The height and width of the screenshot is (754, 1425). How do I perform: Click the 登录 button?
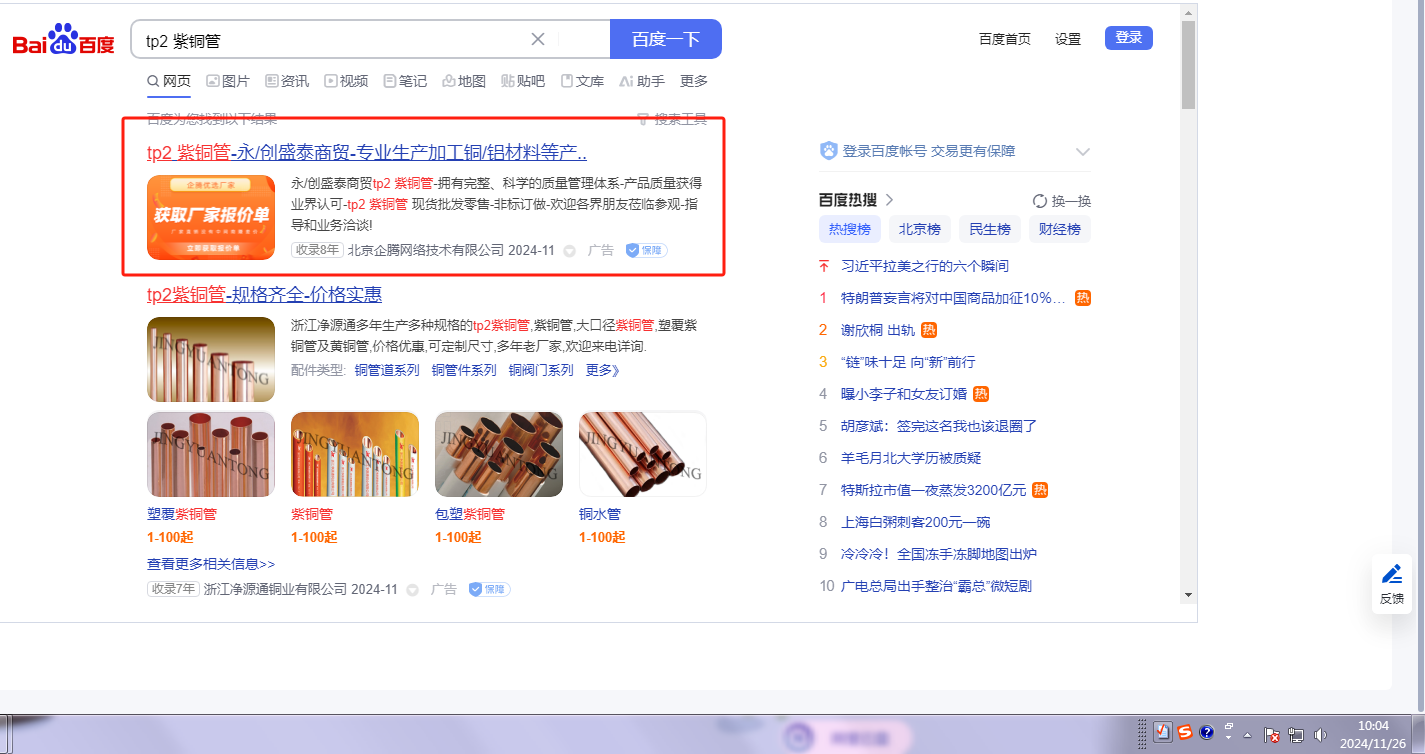click(1129, 38)
